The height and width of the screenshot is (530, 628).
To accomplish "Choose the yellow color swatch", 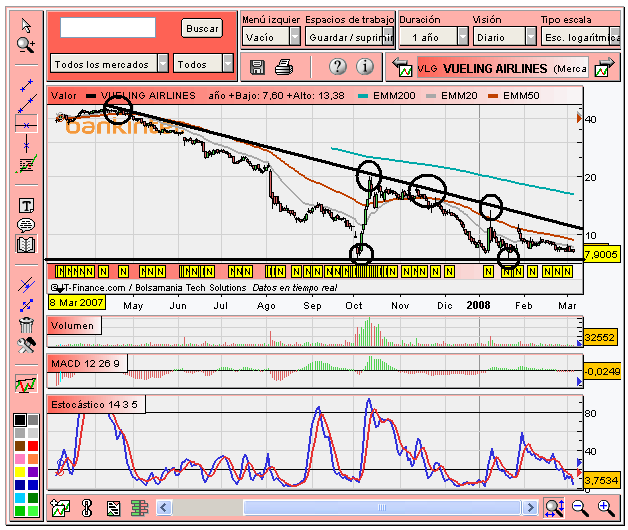I will [x=20, y=472].
